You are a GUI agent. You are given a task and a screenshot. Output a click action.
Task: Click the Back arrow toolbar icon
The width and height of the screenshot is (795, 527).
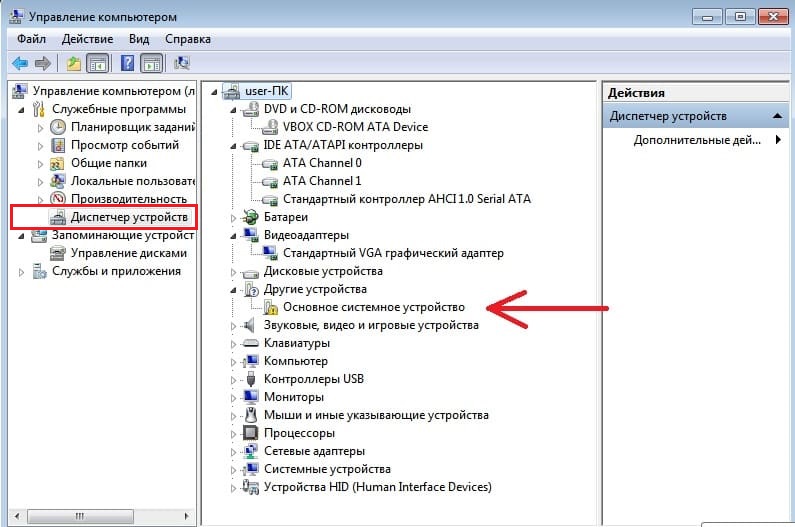[20, 63]
